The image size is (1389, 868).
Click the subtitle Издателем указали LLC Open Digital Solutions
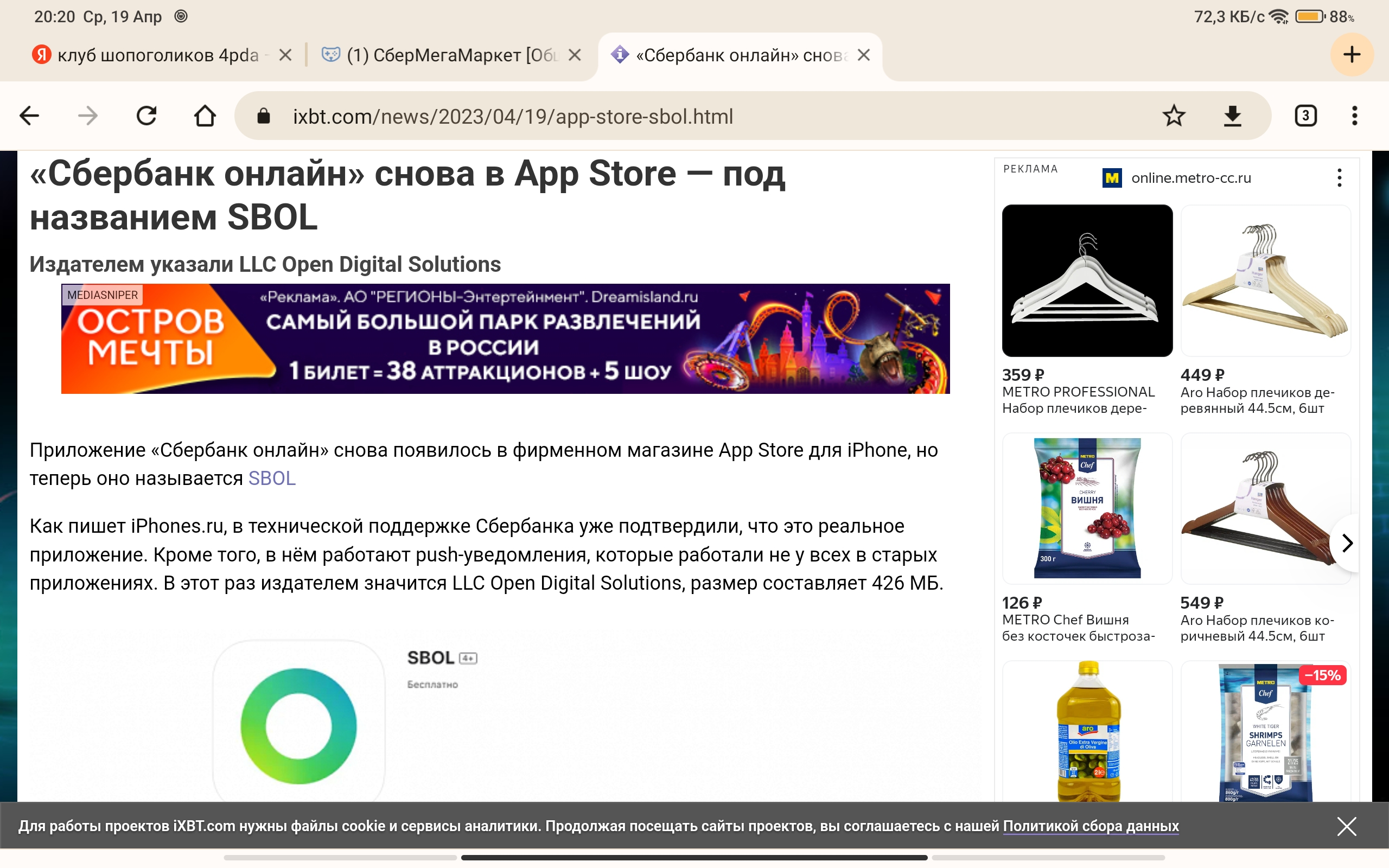tap(265, 264)
